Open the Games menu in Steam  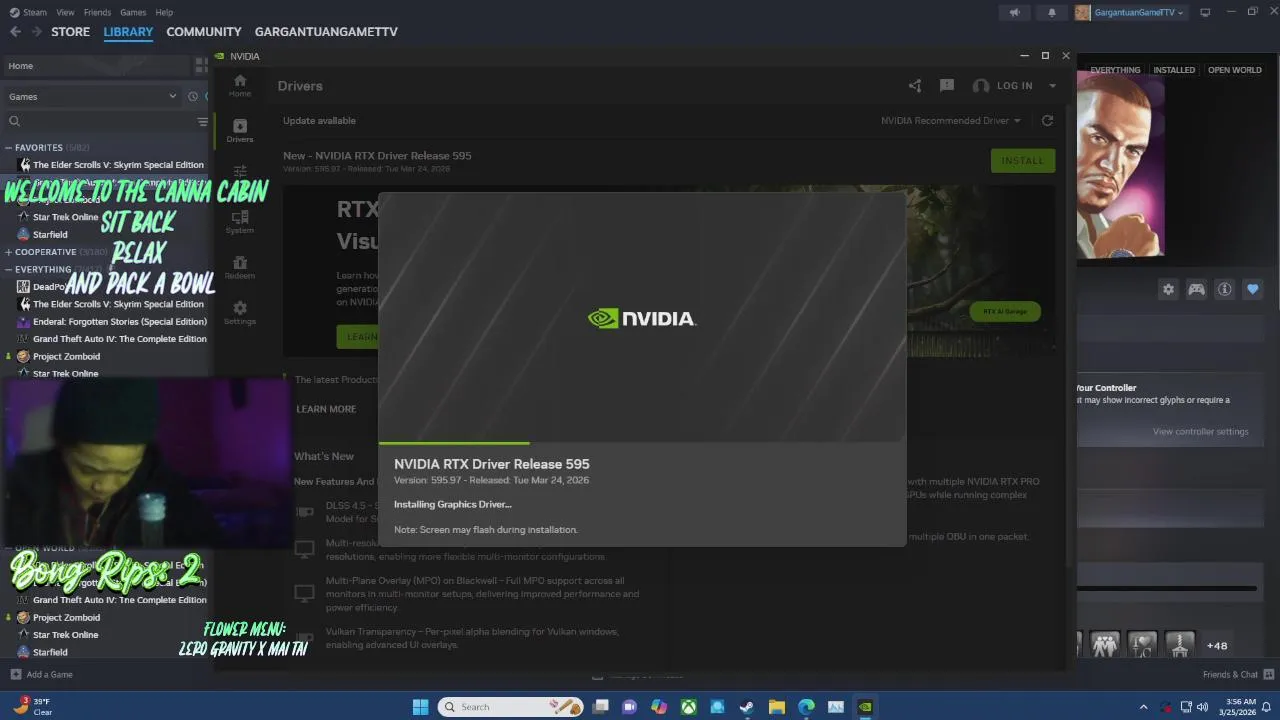tap(133, 12)
